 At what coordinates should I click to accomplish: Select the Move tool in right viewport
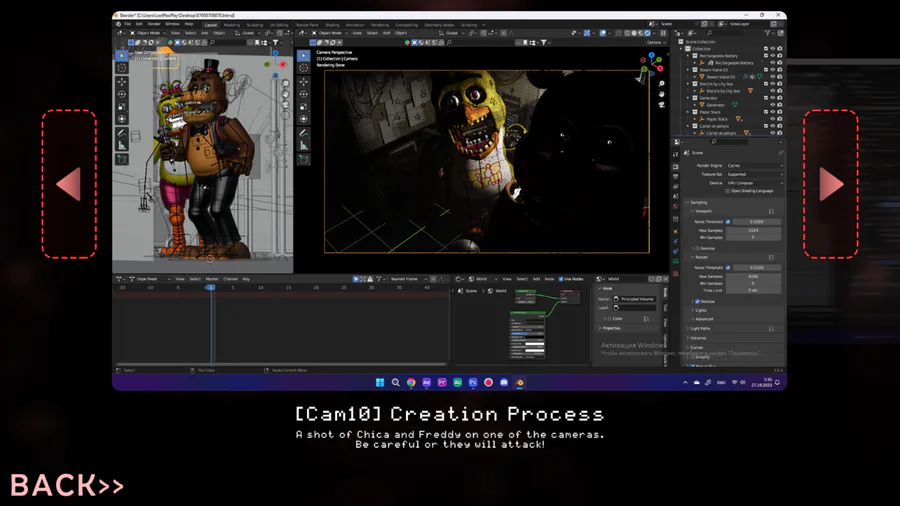(x=304, y=81)
